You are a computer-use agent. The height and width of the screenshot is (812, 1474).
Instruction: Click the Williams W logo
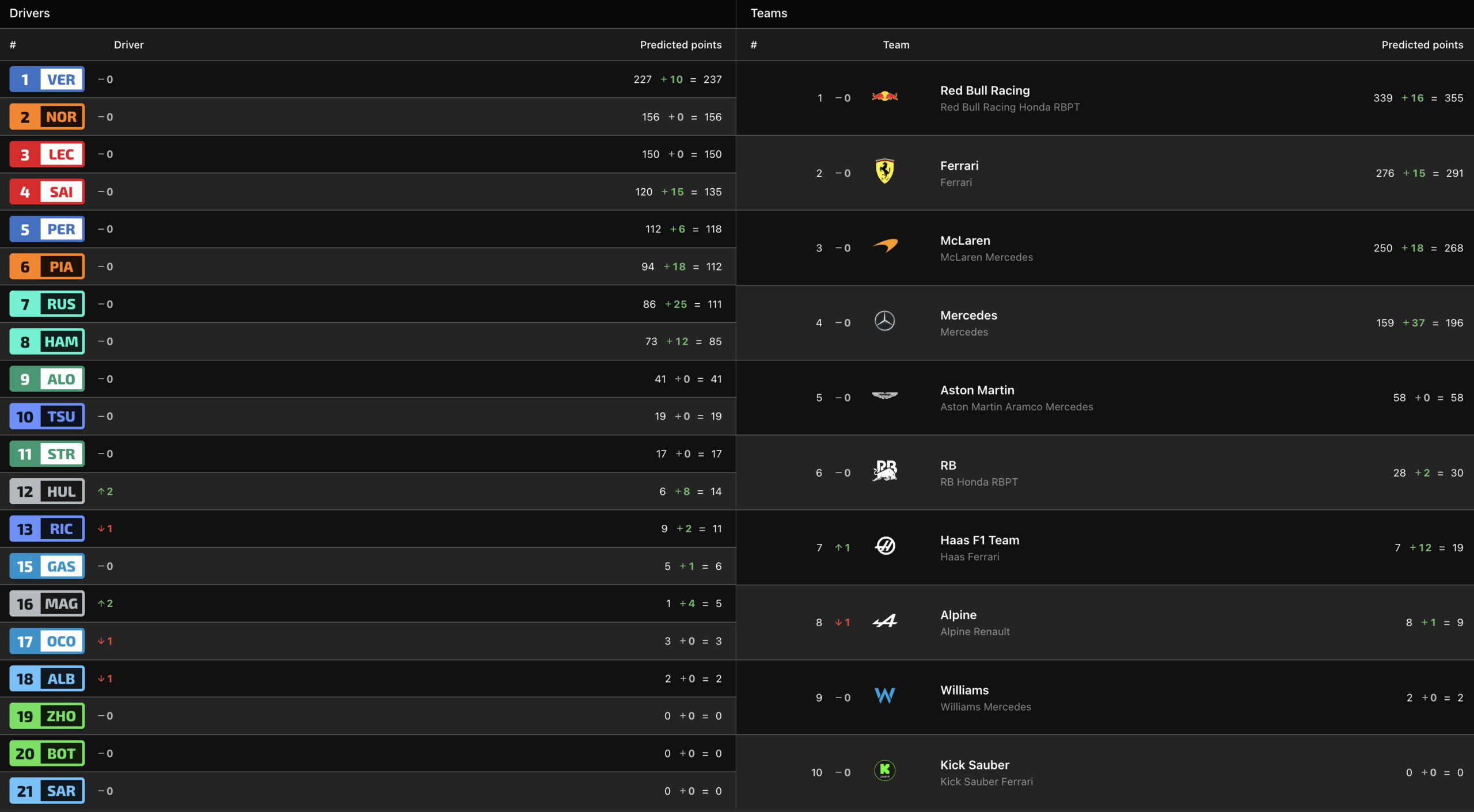(884, 695)
